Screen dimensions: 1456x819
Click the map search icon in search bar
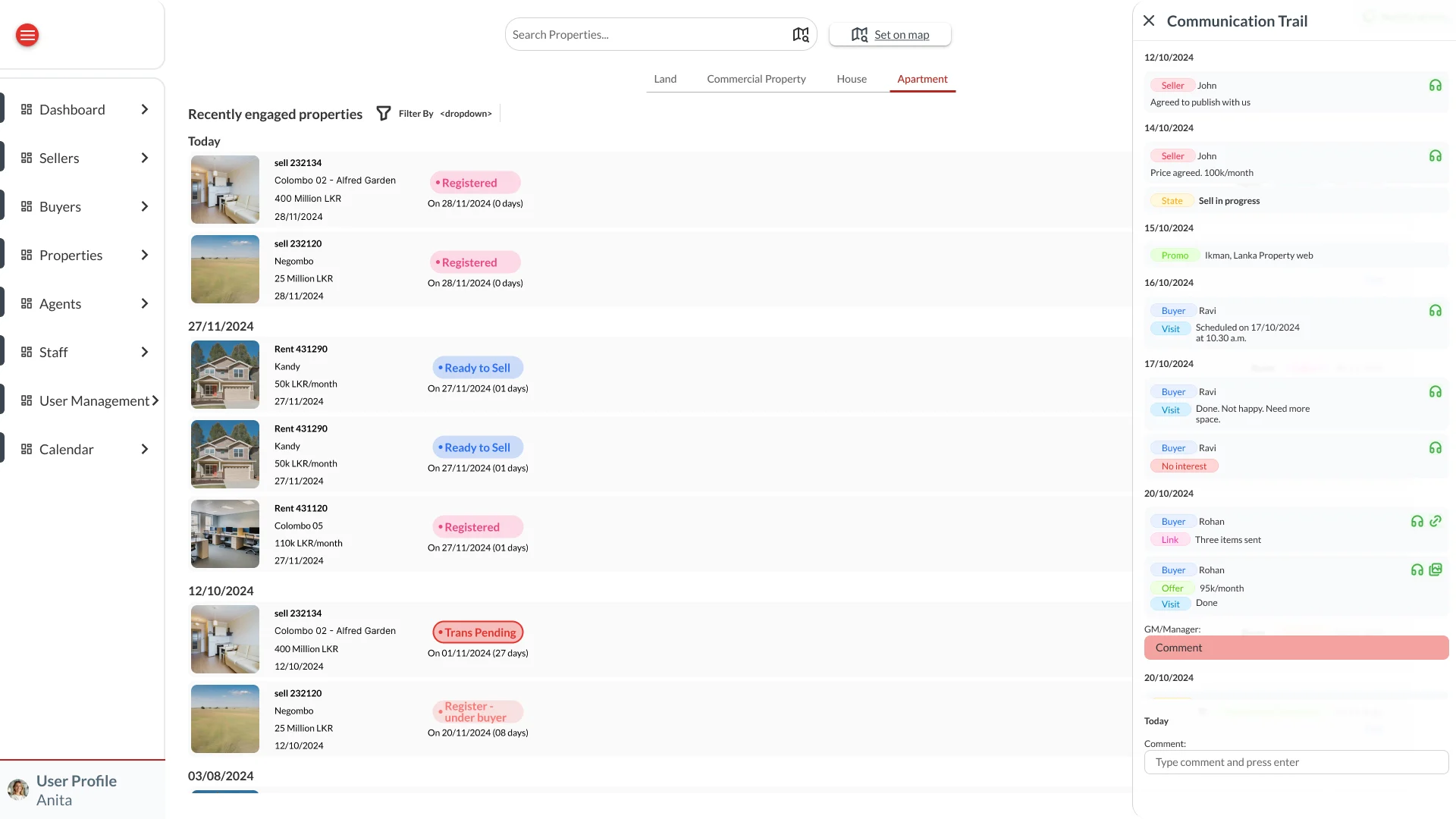click(x=801, y=35)
